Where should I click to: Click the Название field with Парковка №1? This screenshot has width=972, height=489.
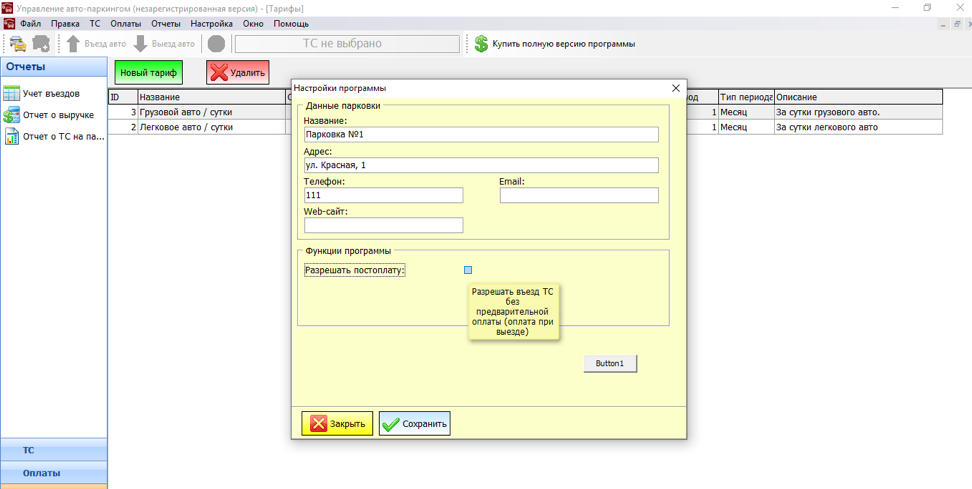point(481,134)
